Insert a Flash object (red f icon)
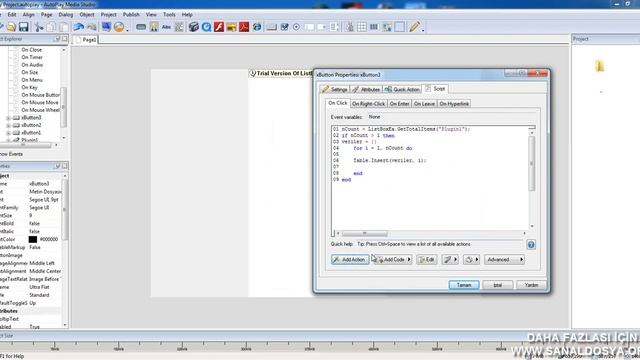640x360 pixels. pyautogui.click(x=219, y=27)
